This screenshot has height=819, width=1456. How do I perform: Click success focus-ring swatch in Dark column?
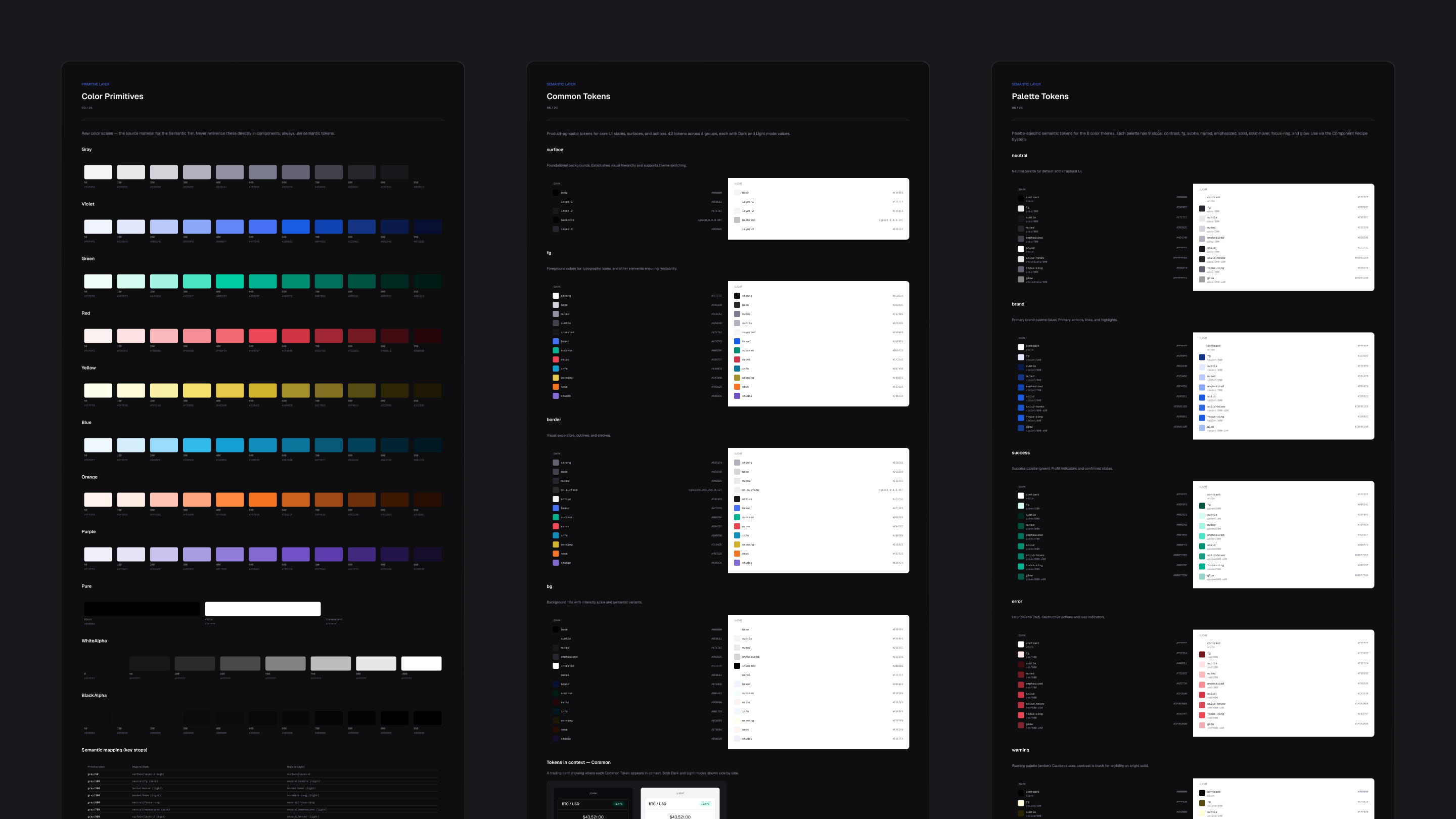click(x=1021, y=567)
